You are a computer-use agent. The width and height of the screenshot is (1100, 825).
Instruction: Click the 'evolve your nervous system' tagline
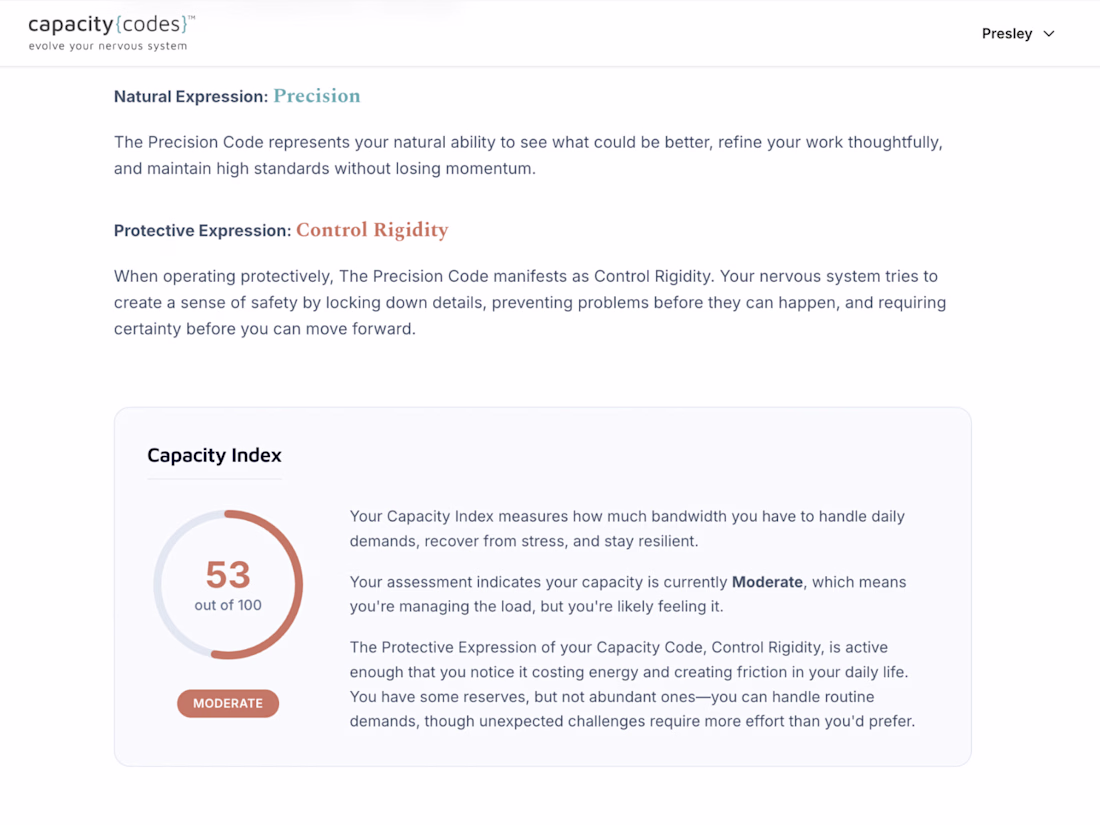pos(108,46)
